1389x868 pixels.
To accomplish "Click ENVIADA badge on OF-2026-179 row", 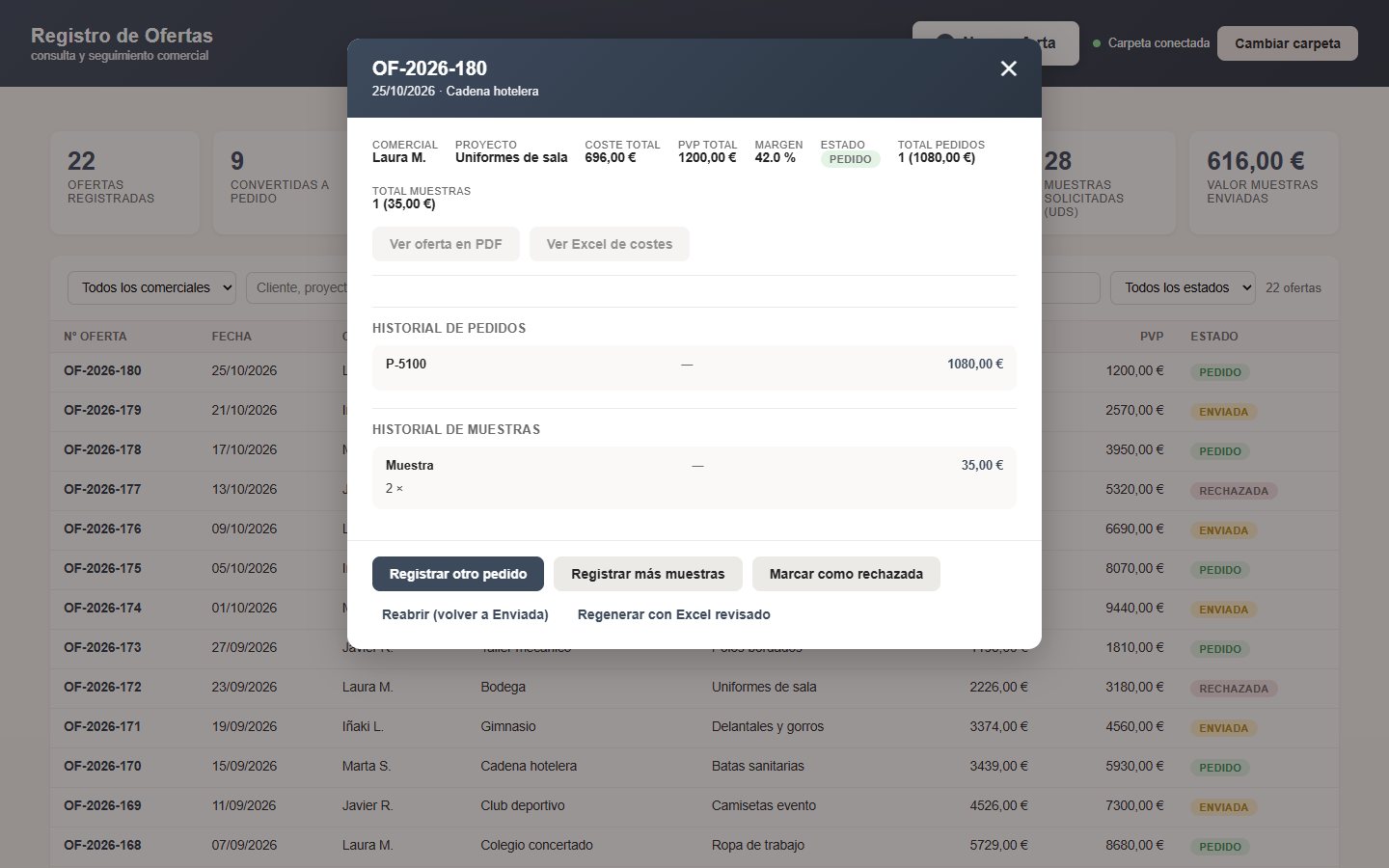I will pos(1223,412).
